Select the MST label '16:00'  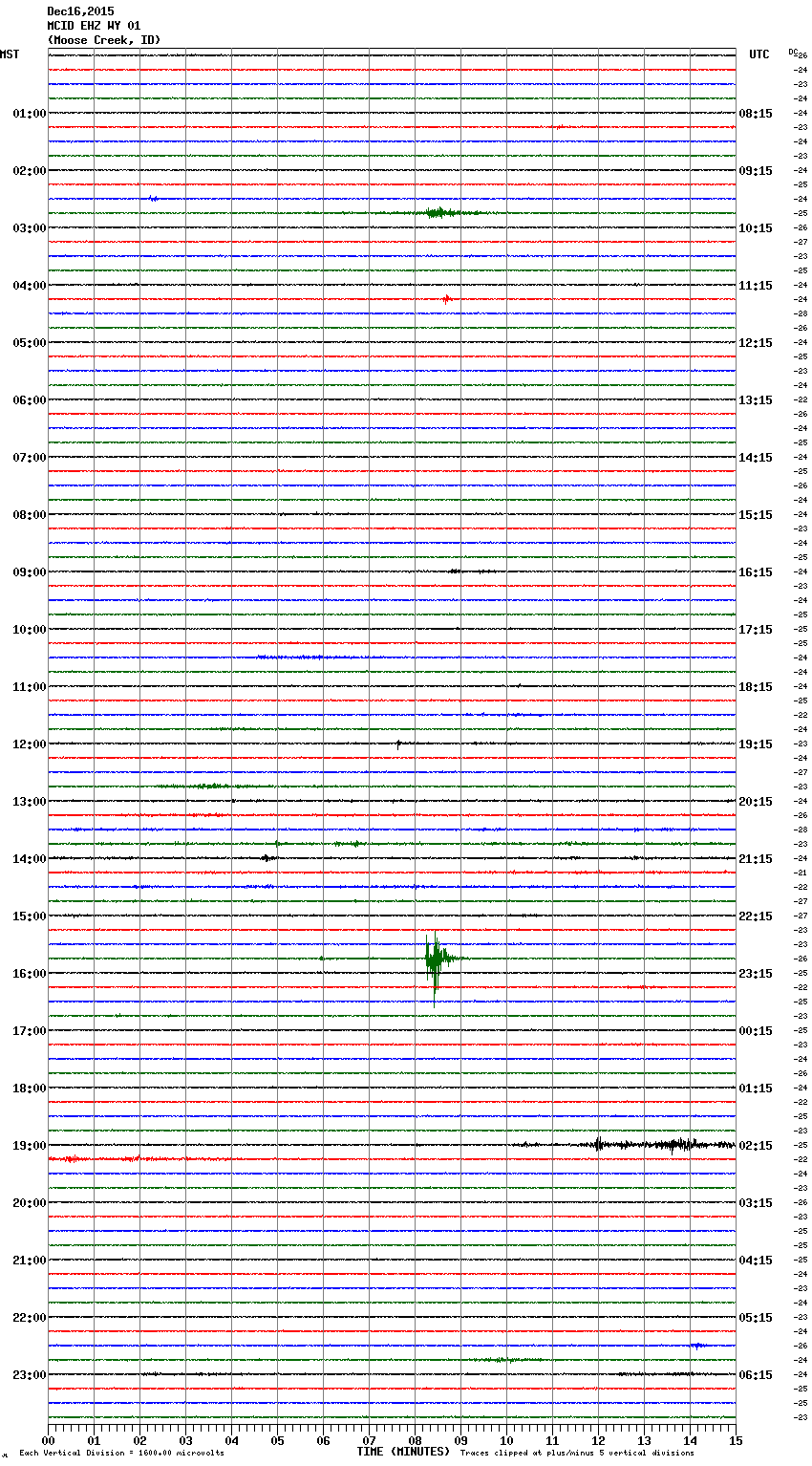[29, 974]
